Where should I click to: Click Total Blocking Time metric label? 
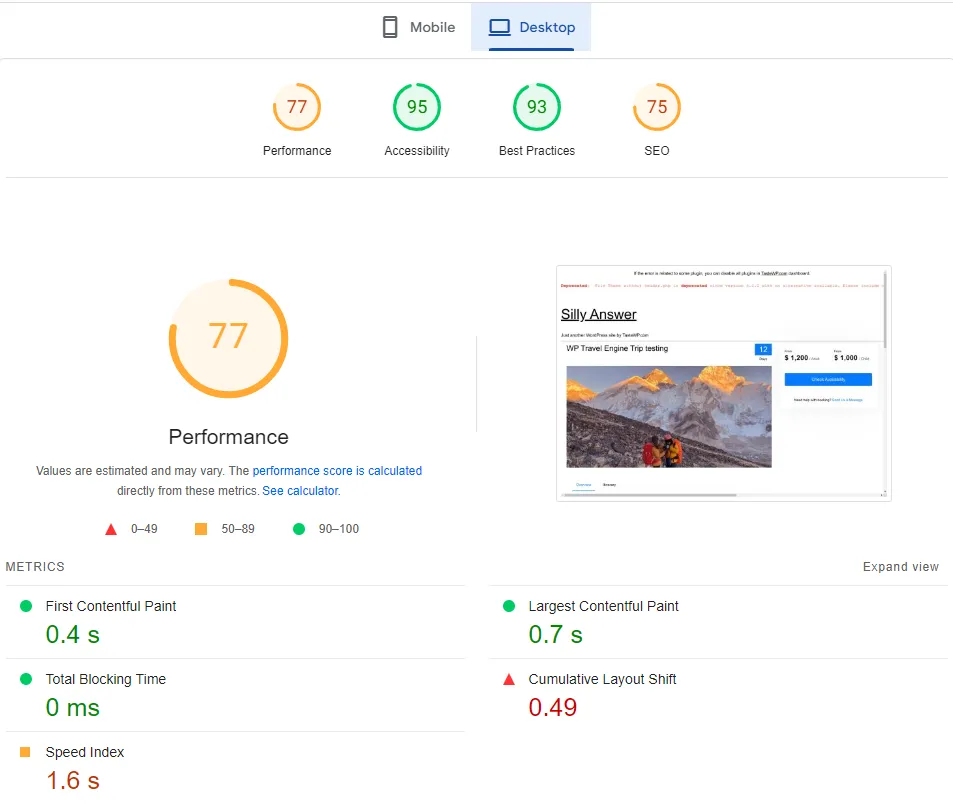pos(106,679)
